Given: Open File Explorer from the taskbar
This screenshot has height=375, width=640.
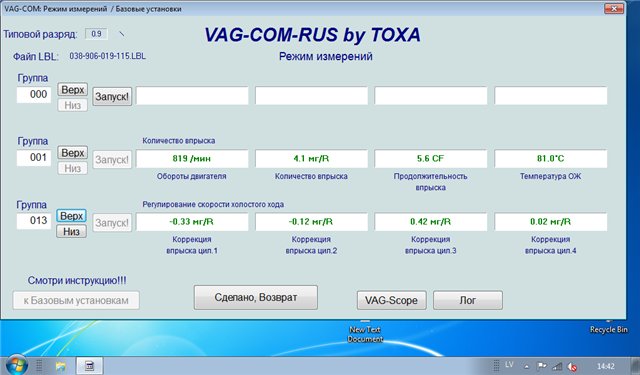Looking at the screenshot, I should click(61, 366).
